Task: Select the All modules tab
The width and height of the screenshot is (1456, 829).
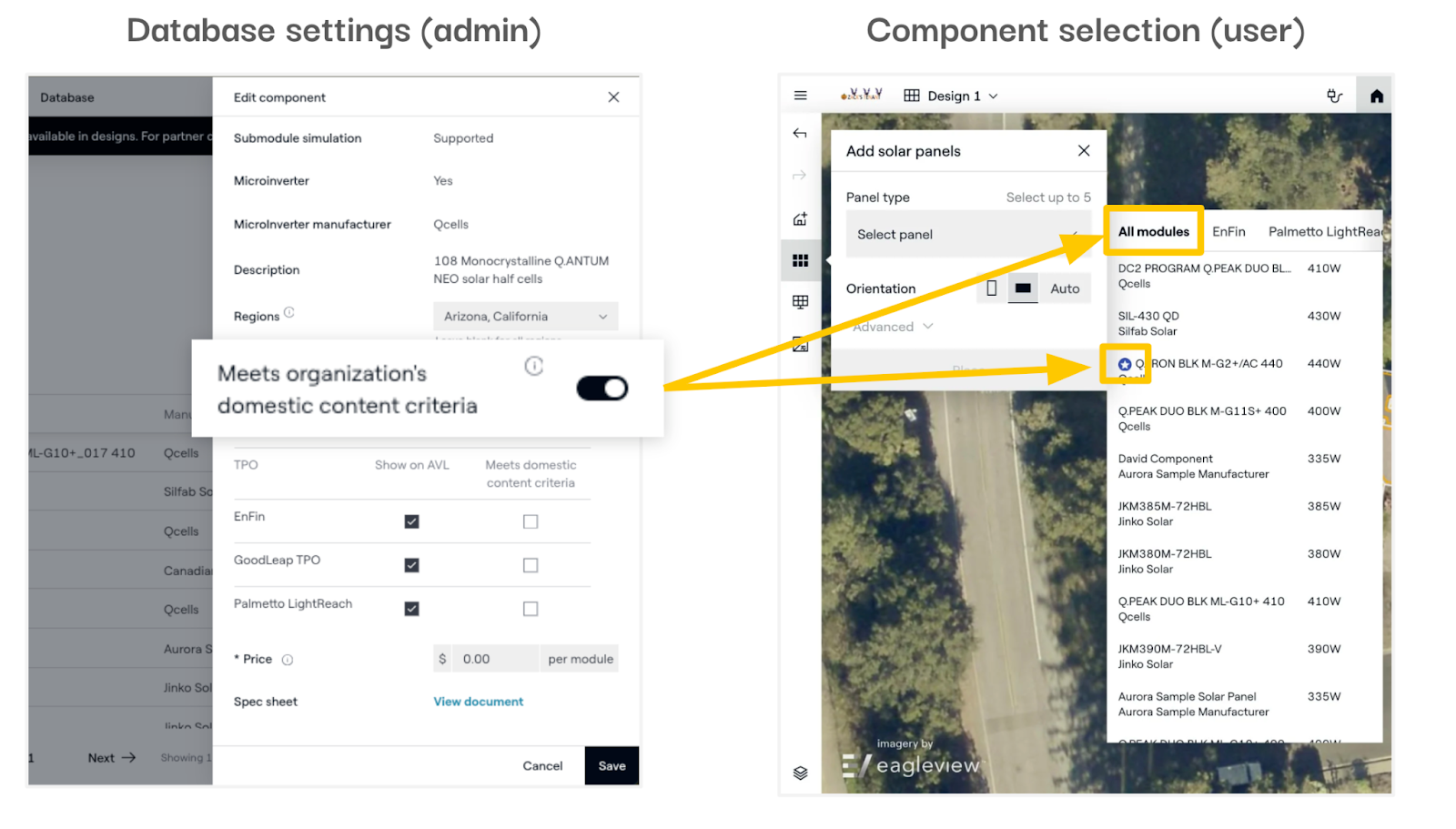Action: coord(1153,232)
